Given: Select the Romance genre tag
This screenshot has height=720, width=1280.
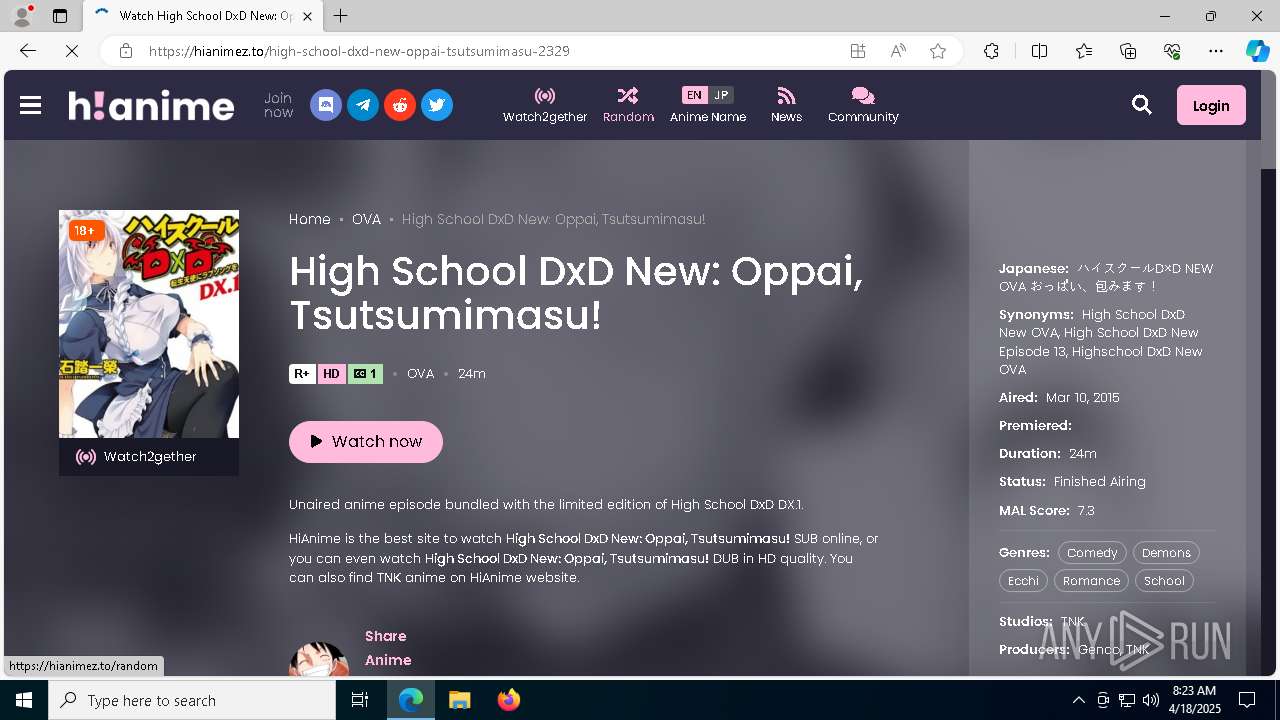Looking at the screenshot, I should [1091, 581].
